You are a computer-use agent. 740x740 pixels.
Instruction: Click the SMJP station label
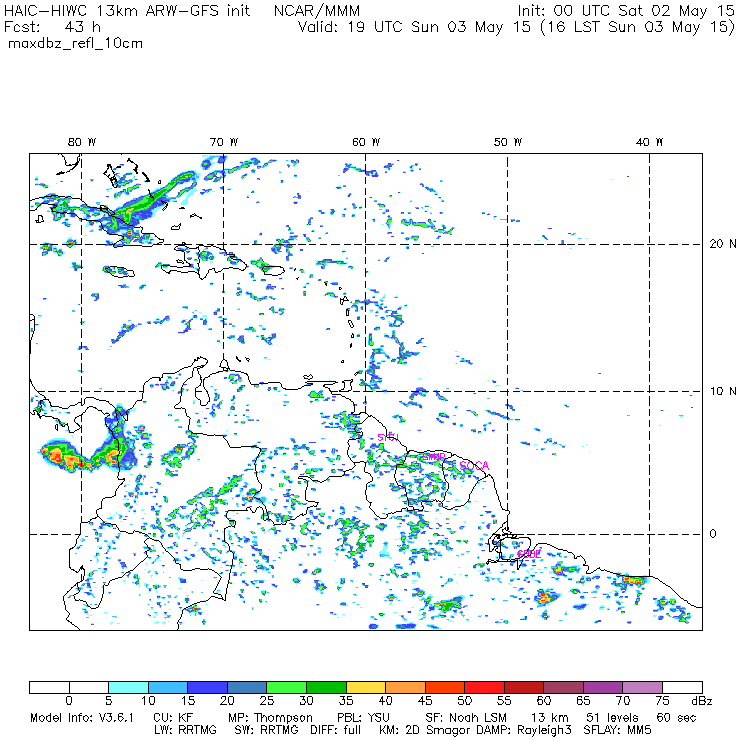434,457
